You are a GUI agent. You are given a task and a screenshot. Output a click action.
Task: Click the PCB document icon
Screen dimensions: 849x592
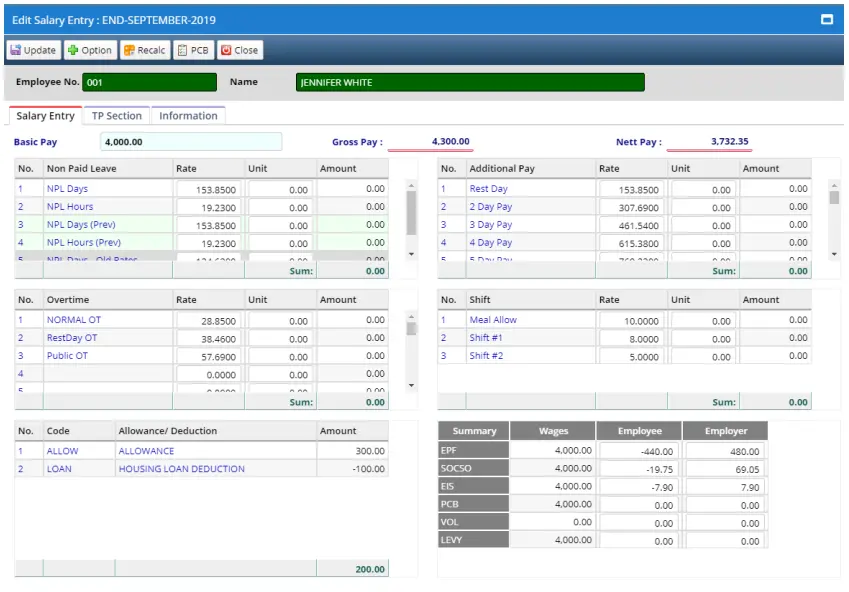click(183, 50)
